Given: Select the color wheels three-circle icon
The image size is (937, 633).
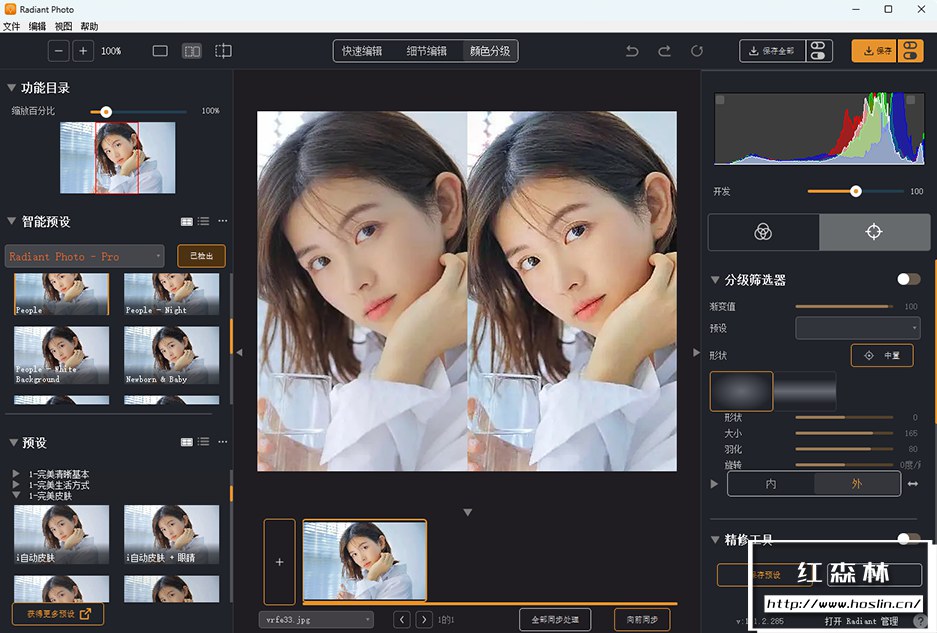Looking at the screenshot, I should (x=763, y=232).
